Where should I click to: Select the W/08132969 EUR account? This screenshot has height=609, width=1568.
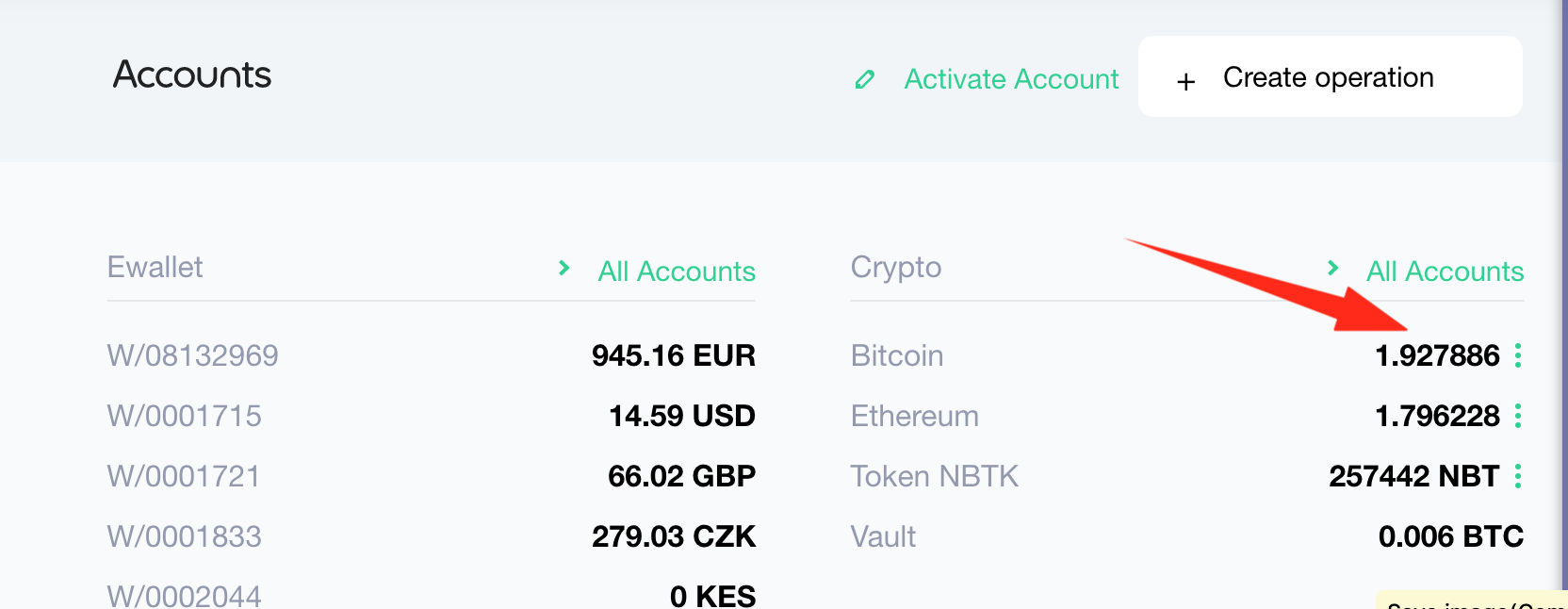[432, 355]
